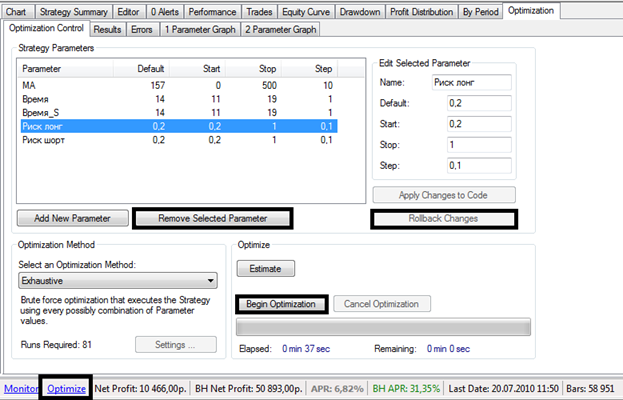Screen dimensions: 623x400
Task: Click Remove Selected Parameter
Action: (x=213, y=217)
